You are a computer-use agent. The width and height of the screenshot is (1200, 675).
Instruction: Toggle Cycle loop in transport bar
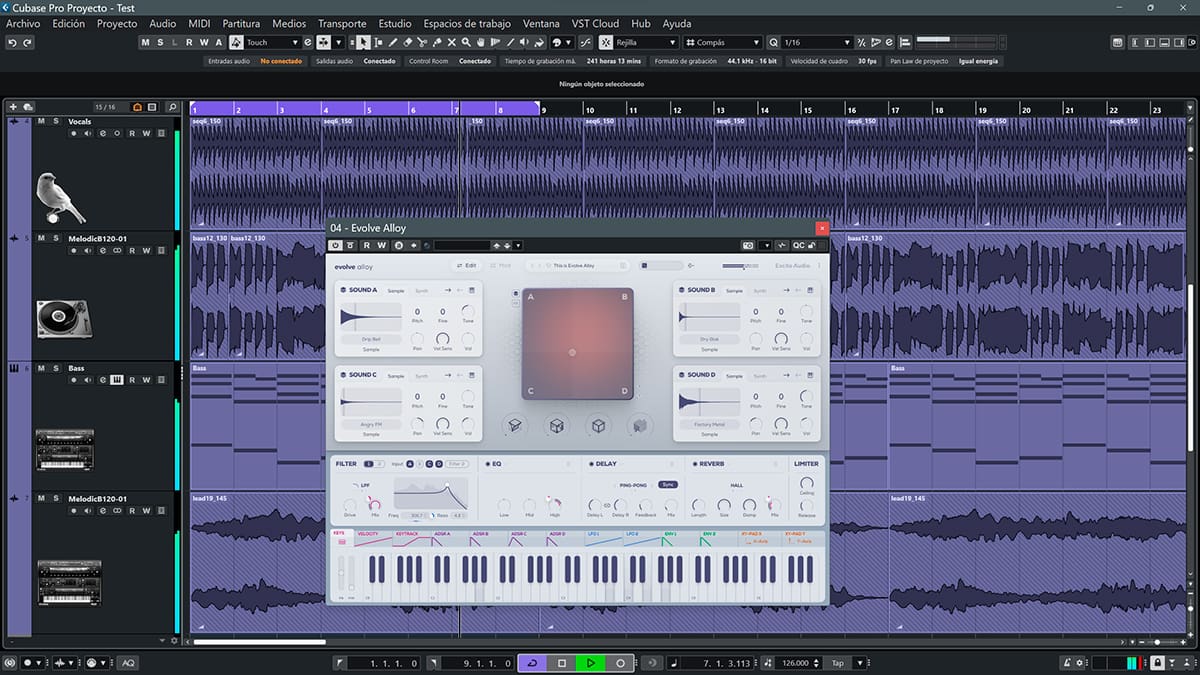tap(532, 663)
